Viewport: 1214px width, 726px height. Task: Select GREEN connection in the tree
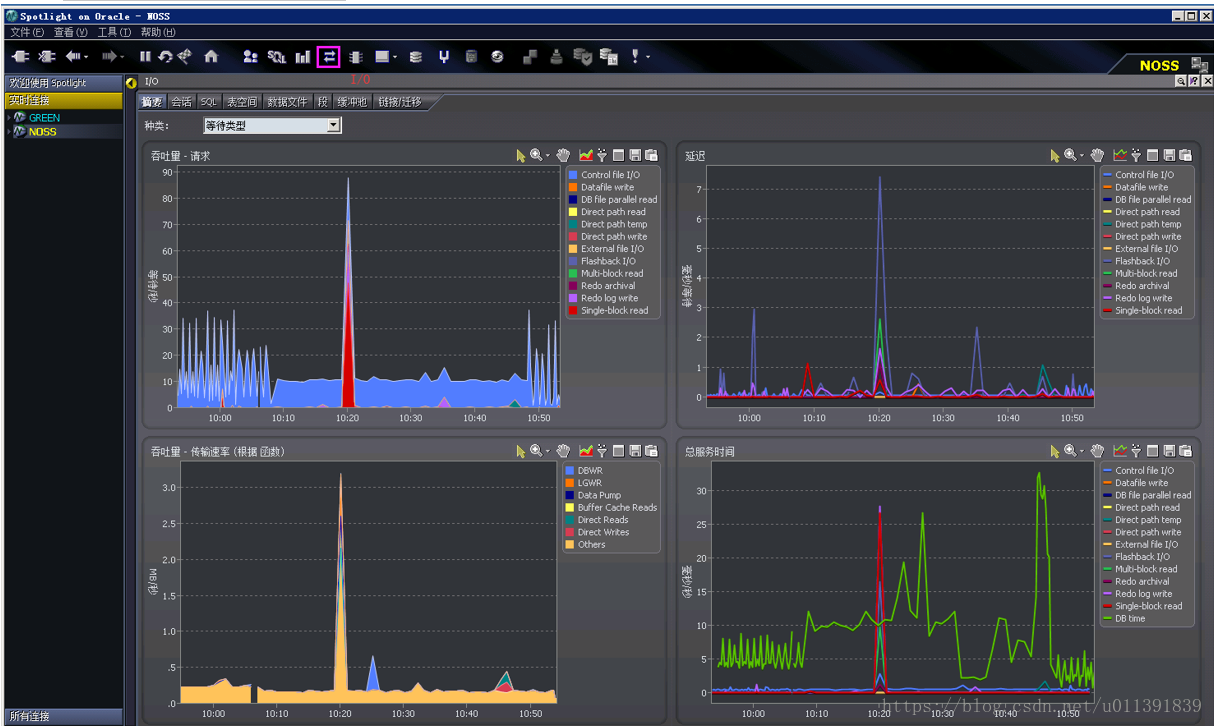(44, 117)
